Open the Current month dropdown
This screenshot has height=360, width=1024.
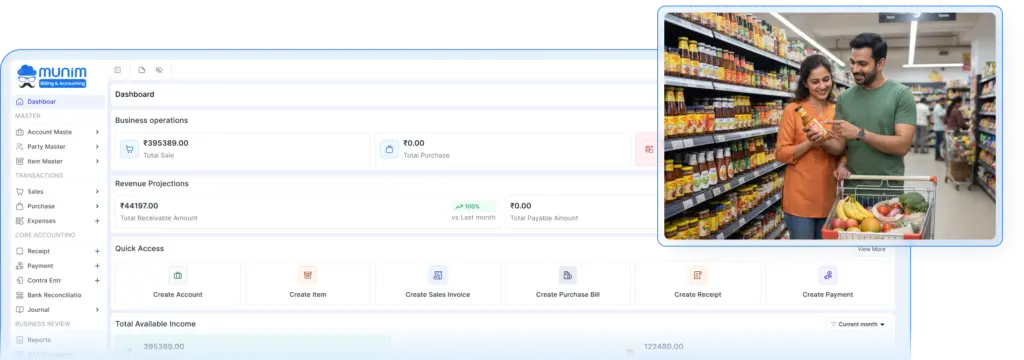coord(857,324)
